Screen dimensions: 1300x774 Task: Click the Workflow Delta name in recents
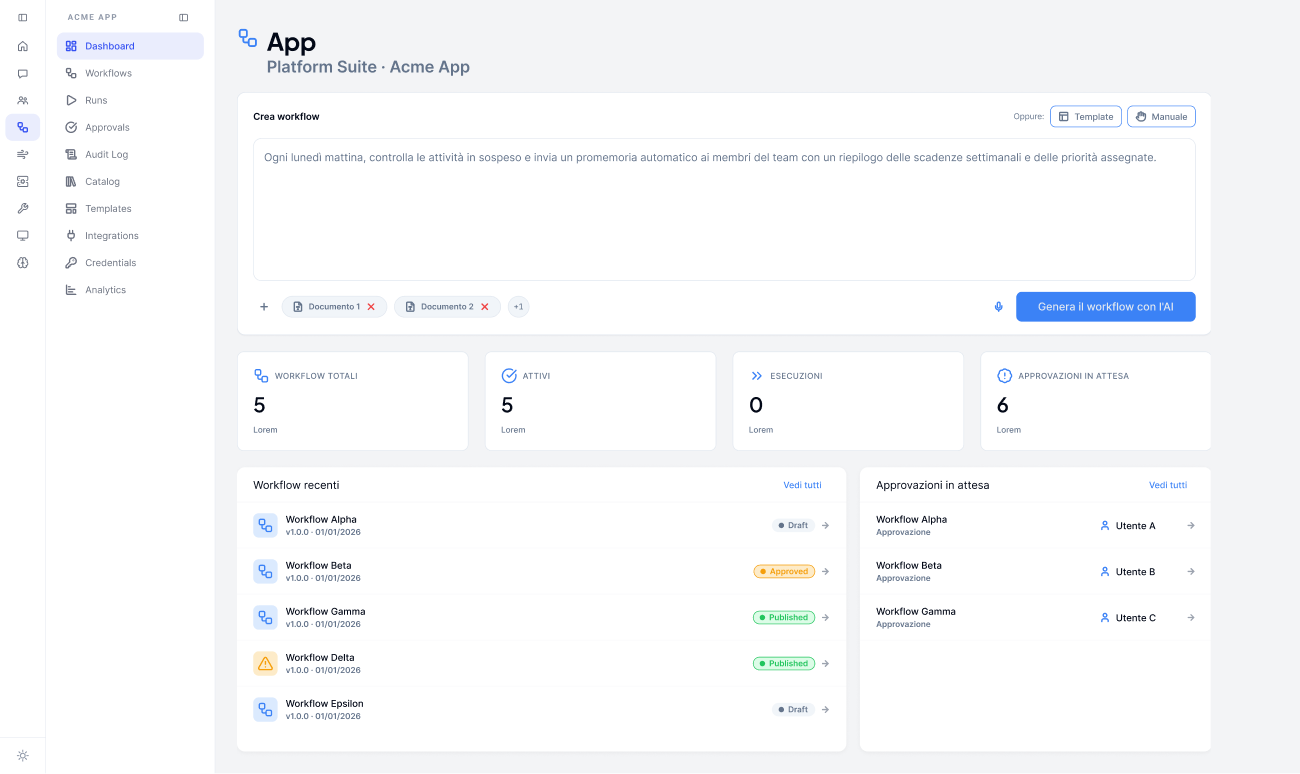pos(320,657)
